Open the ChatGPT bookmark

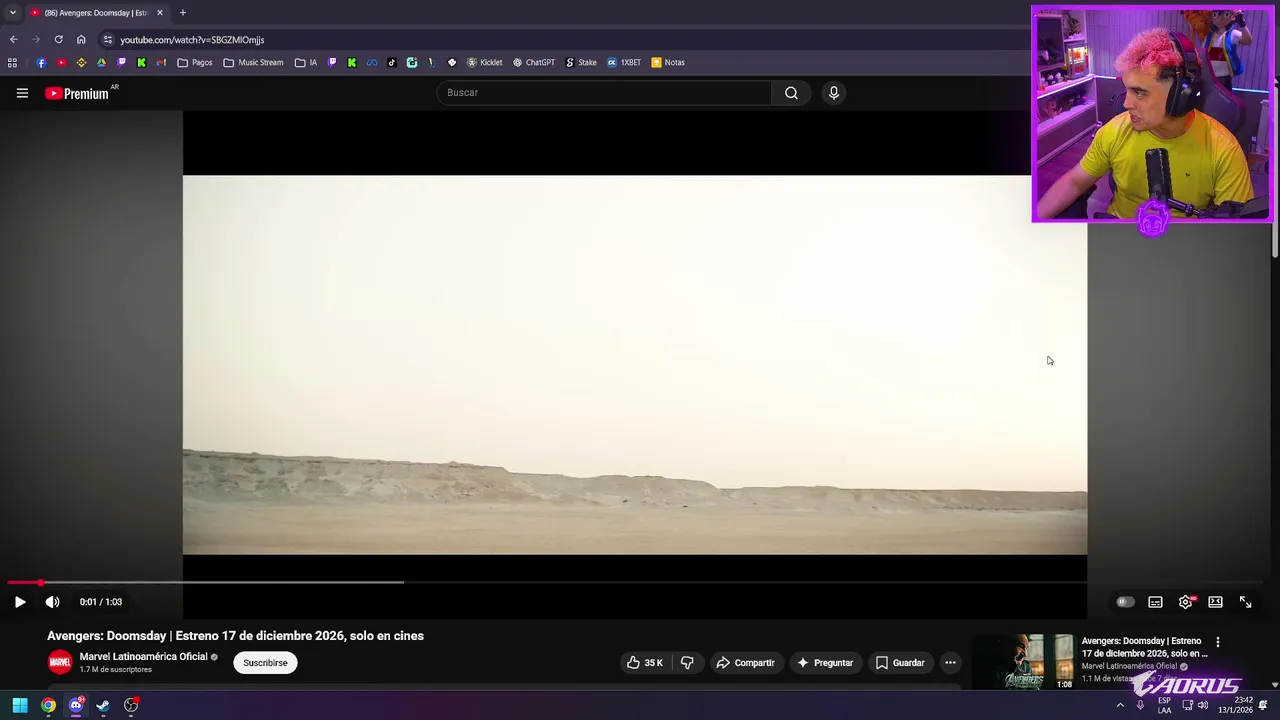[x=533, y=62]
